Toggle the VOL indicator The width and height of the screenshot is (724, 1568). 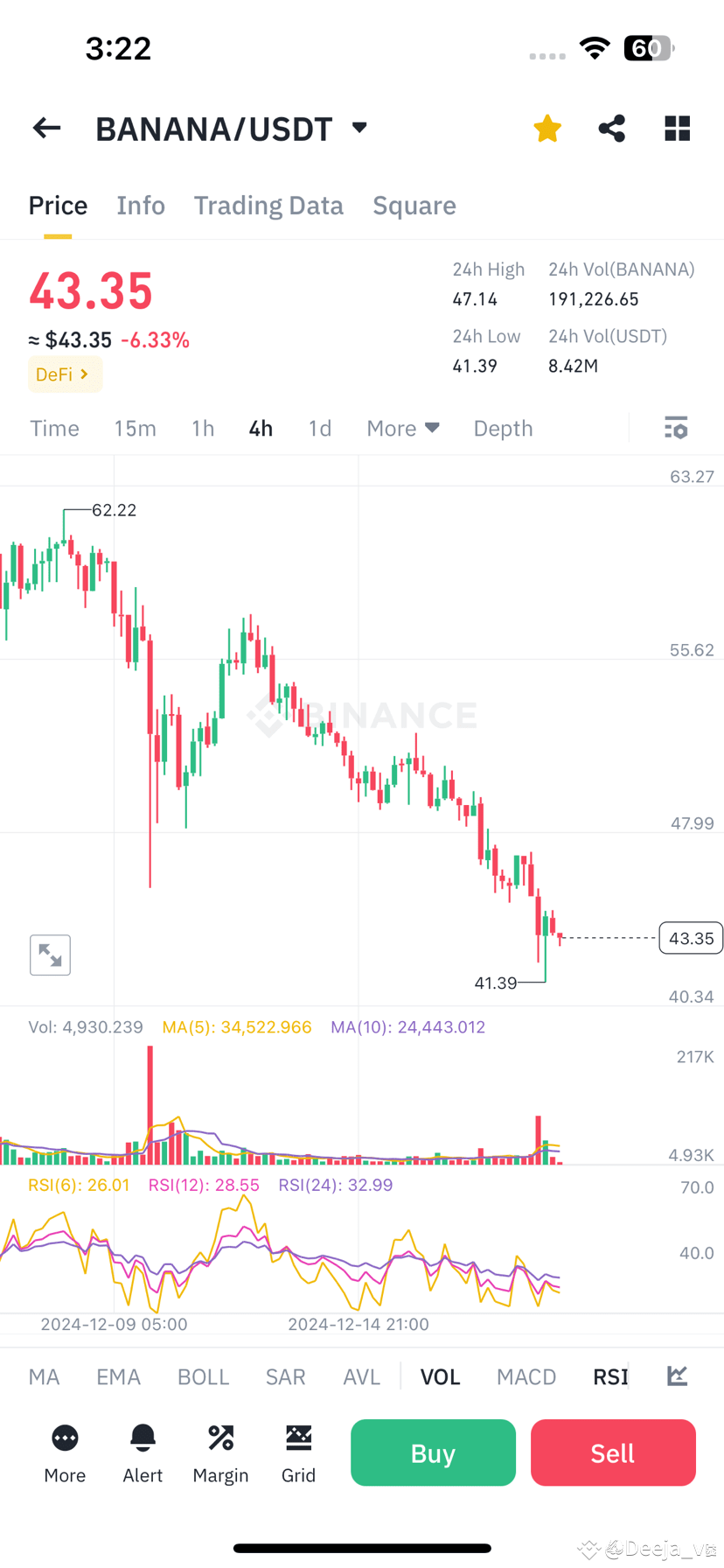440,1376
